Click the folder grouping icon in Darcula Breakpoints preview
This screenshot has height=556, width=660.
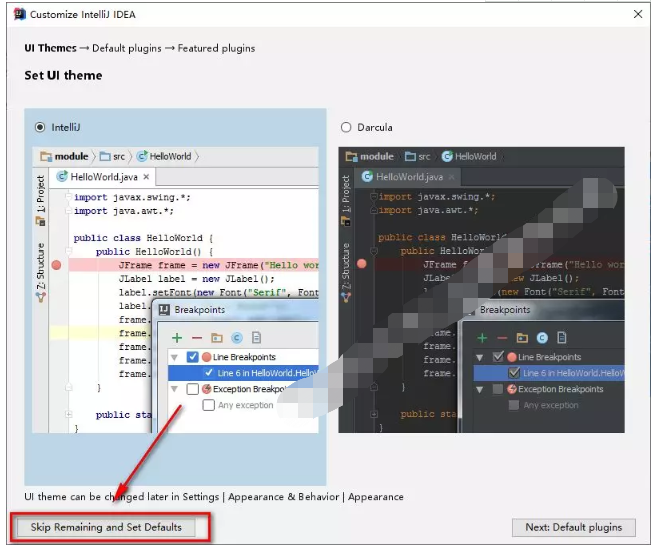click(x=522, y=338)
